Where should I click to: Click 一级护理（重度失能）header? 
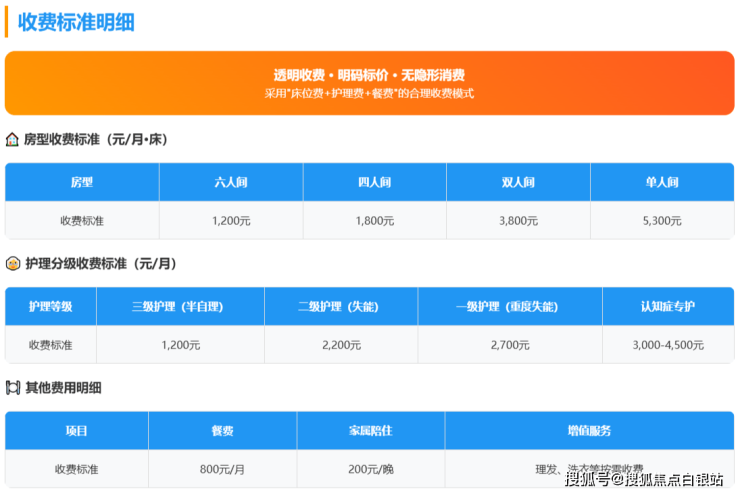click(510, 306)
